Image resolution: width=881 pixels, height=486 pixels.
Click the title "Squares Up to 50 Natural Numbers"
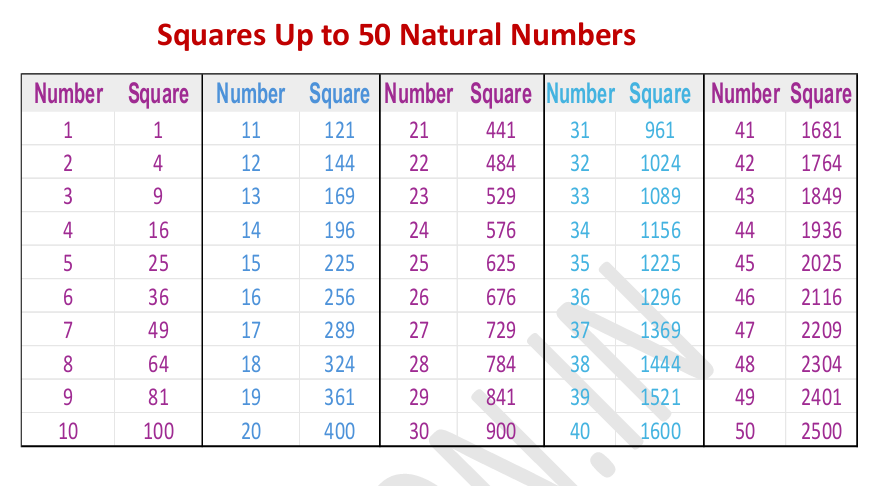click(x=396, y=35)
